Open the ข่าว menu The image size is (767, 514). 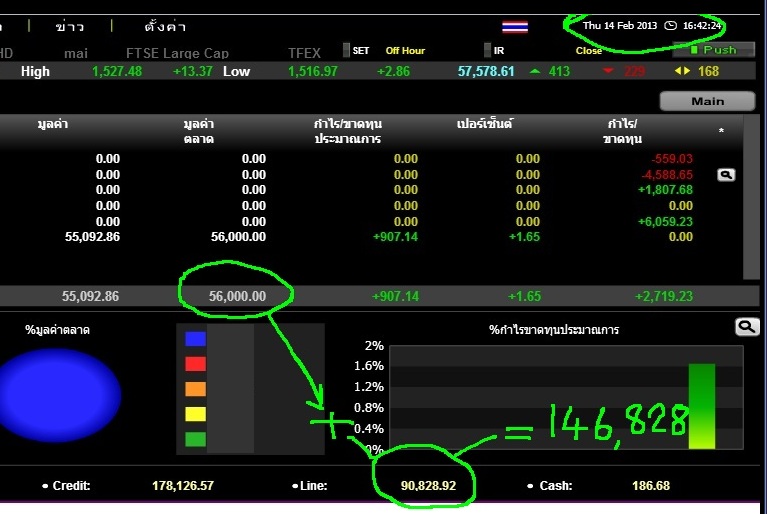coord(69,26)
